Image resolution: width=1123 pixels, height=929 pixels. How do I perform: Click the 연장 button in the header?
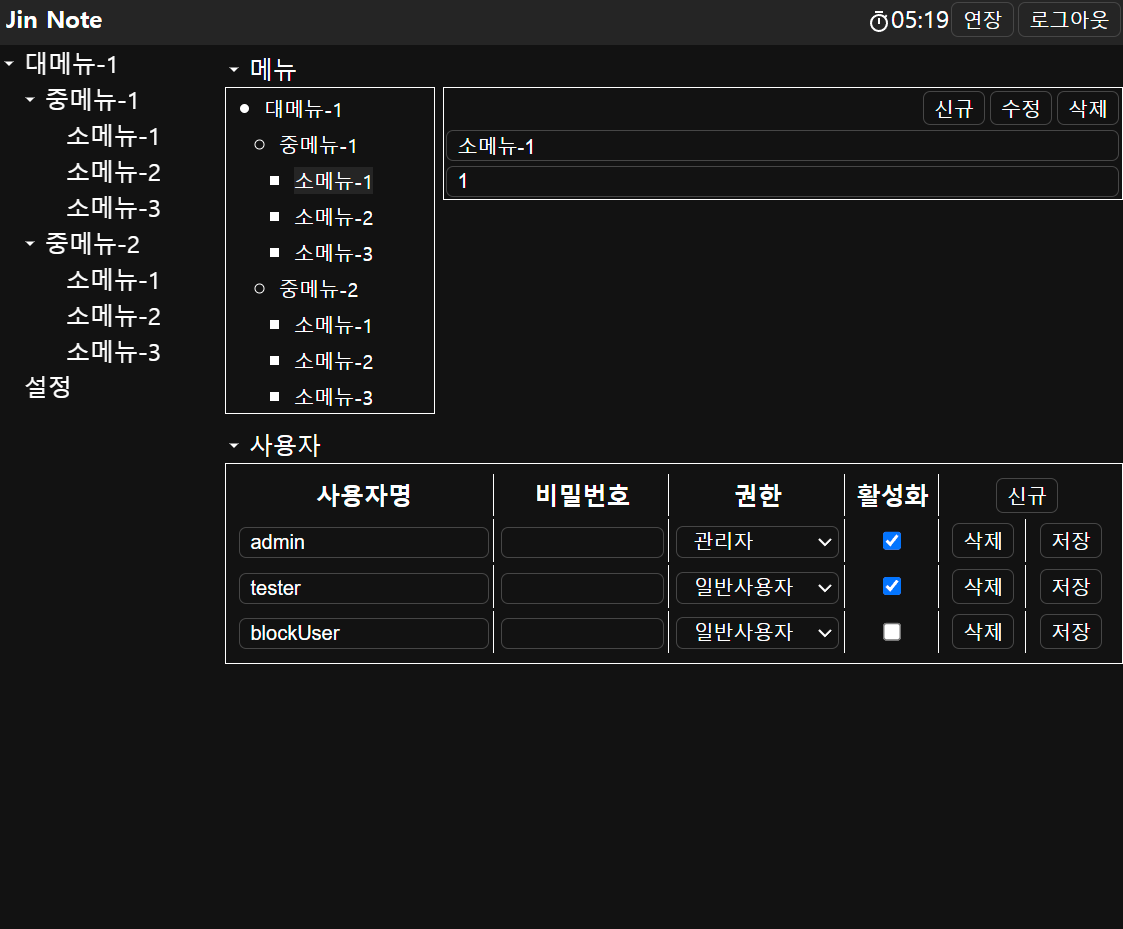tap(982, 19)
